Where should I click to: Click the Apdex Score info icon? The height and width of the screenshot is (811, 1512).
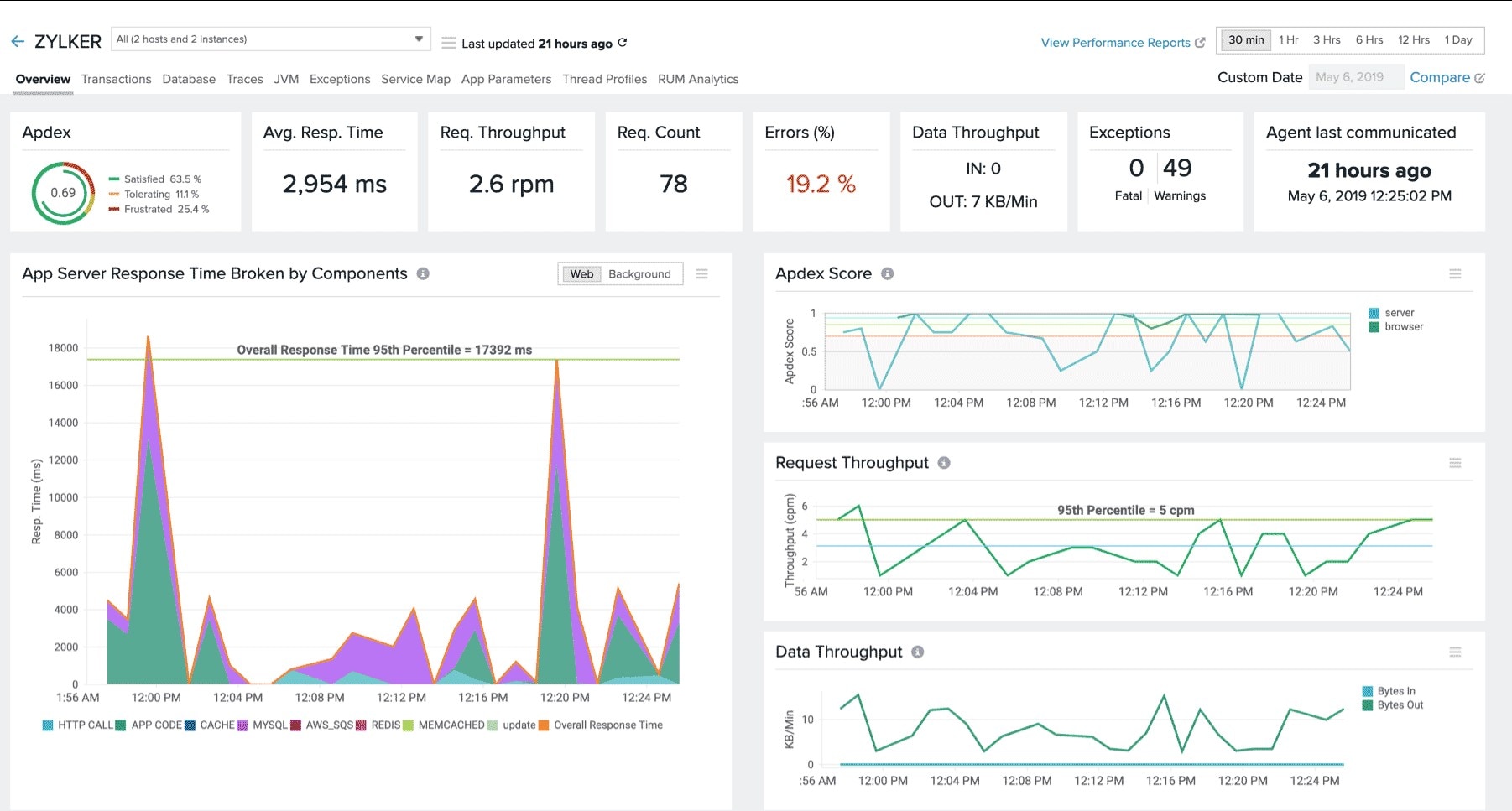(x=888, y=273)
